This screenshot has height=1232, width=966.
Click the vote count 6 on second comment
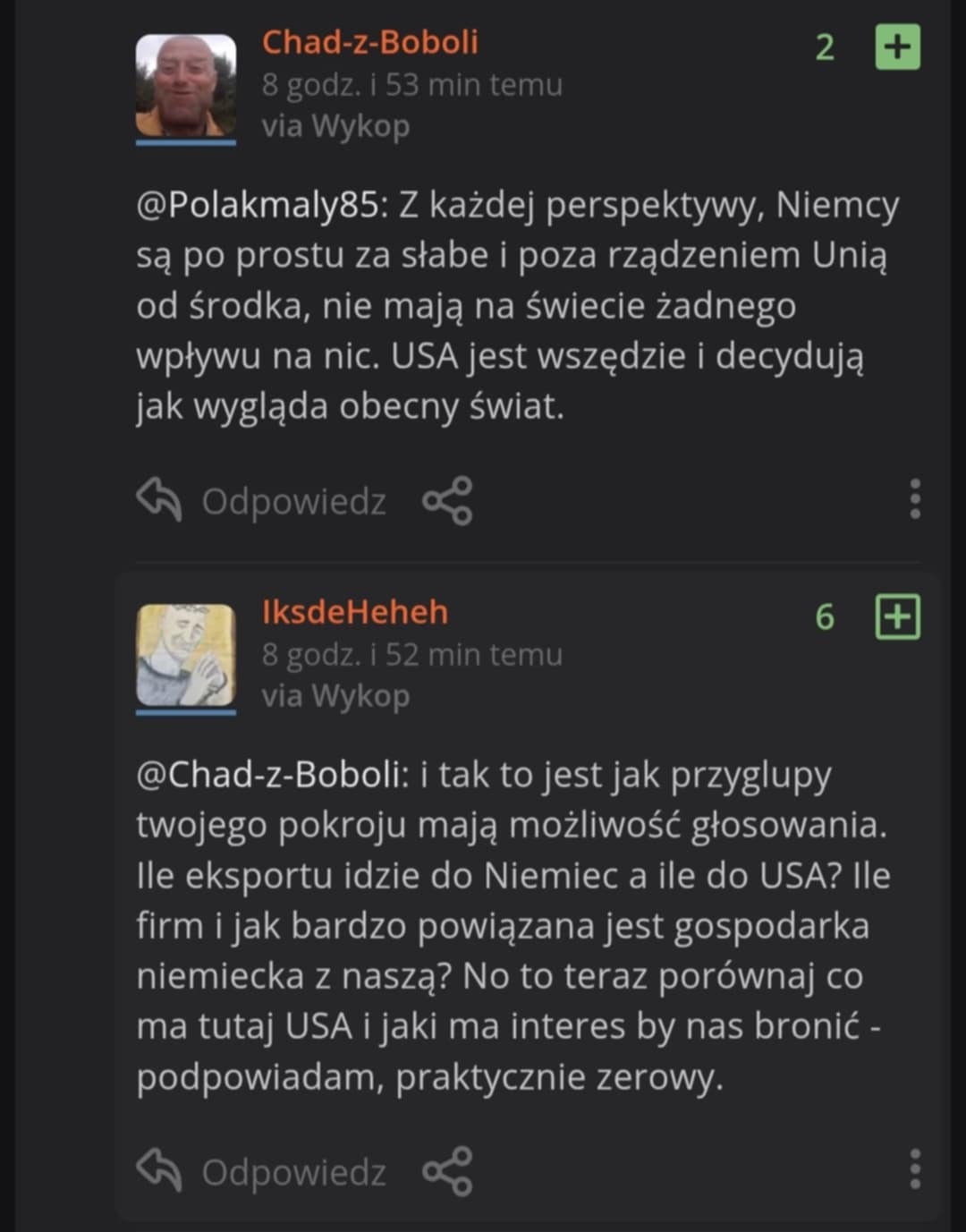click(x=825, y=617)
